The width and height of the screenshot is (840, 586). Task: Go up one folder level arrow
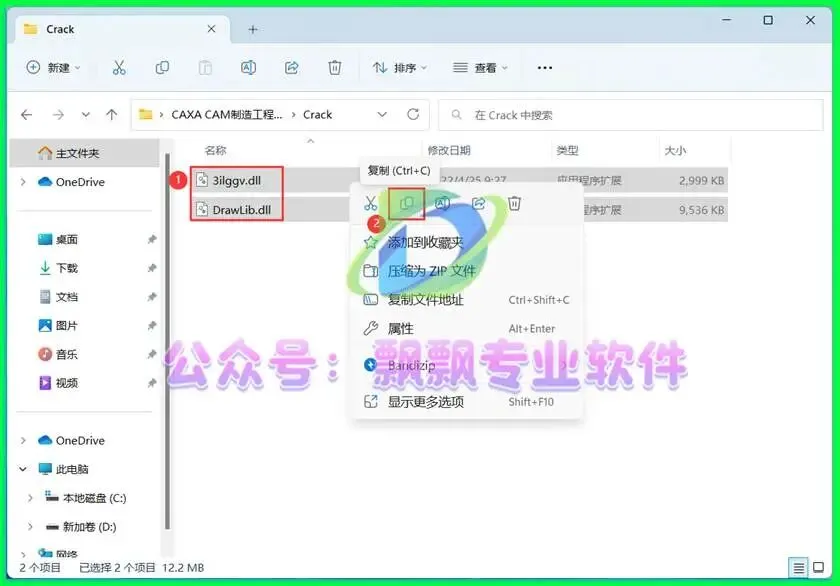(x=111, y=115)
